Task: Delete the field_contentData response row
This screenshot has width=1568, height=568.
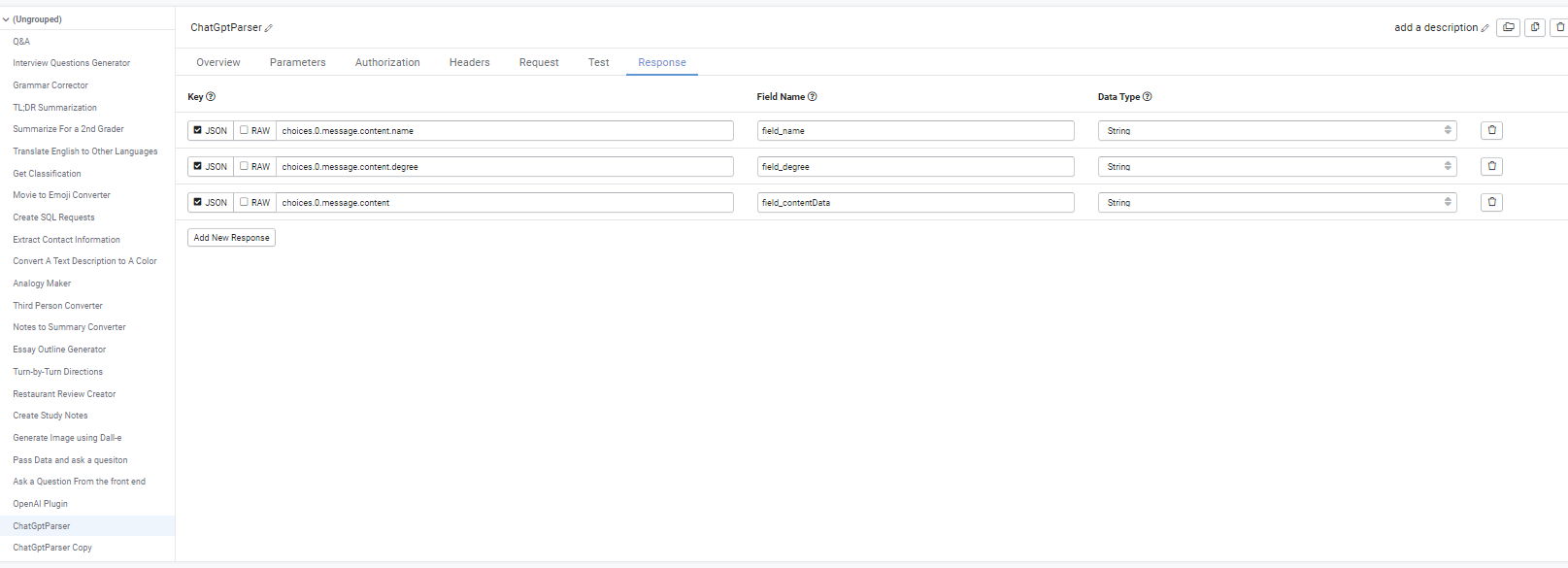Action: coord(1492,202)
